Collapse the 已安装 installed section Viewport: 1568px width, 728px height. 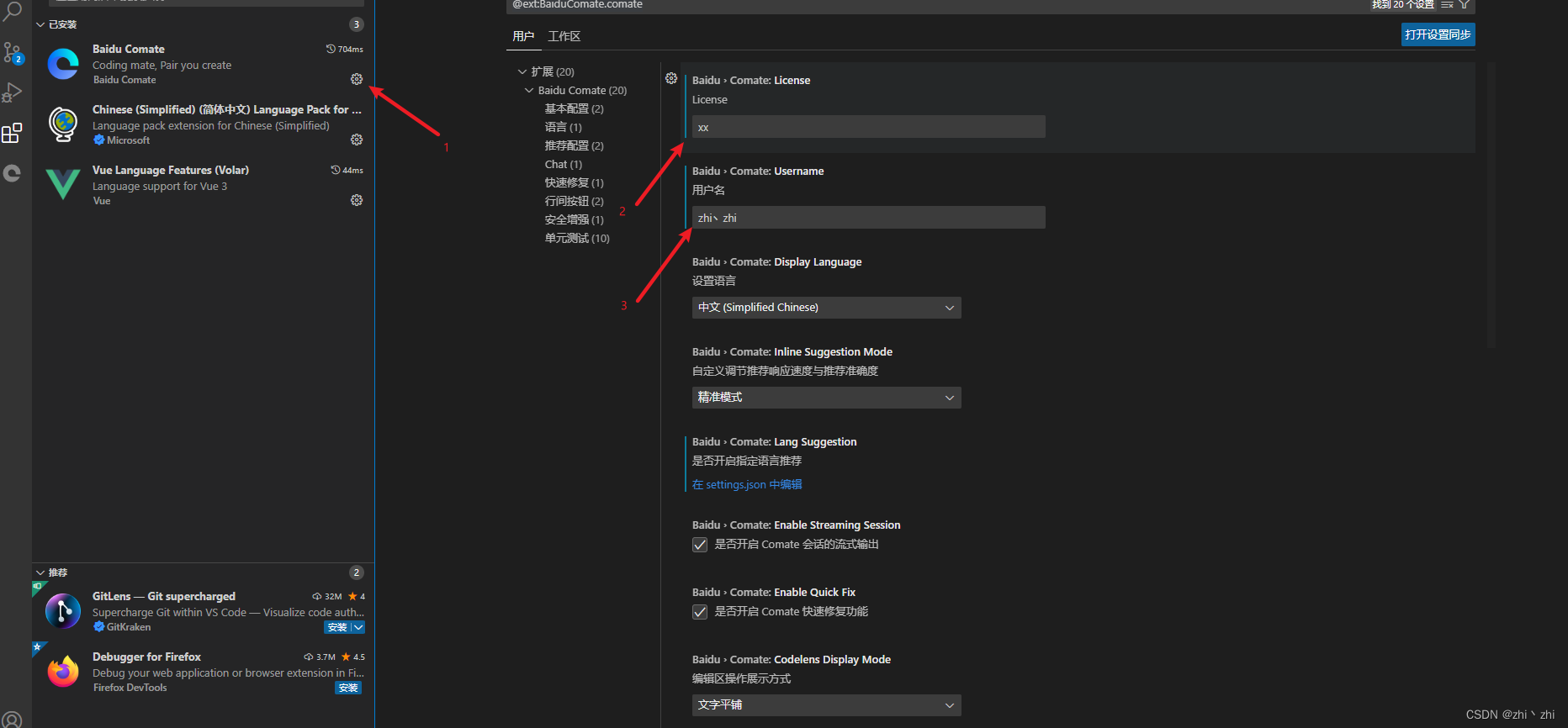click(x=40, y=24)
